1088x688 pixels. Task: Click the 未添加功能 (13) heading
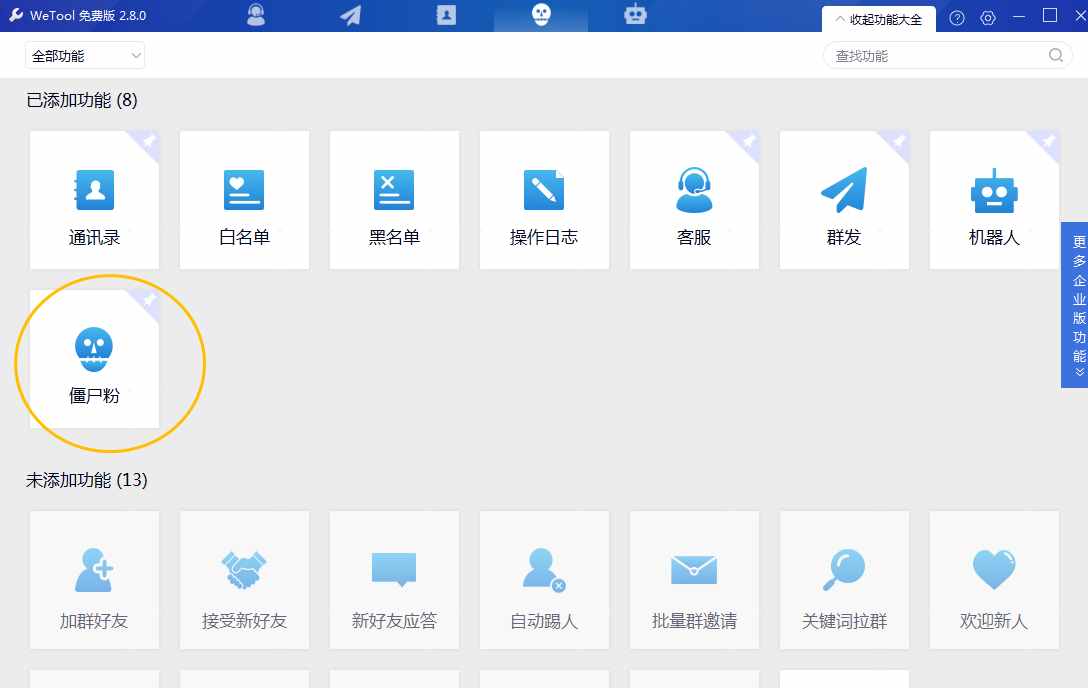pos(87,480)
